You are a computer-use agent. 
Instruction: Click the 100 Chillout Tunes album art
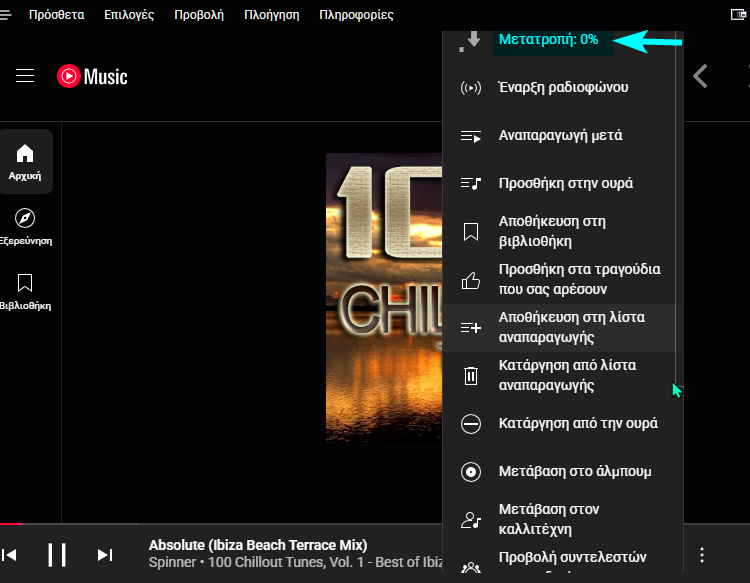[x=384, y=297]
